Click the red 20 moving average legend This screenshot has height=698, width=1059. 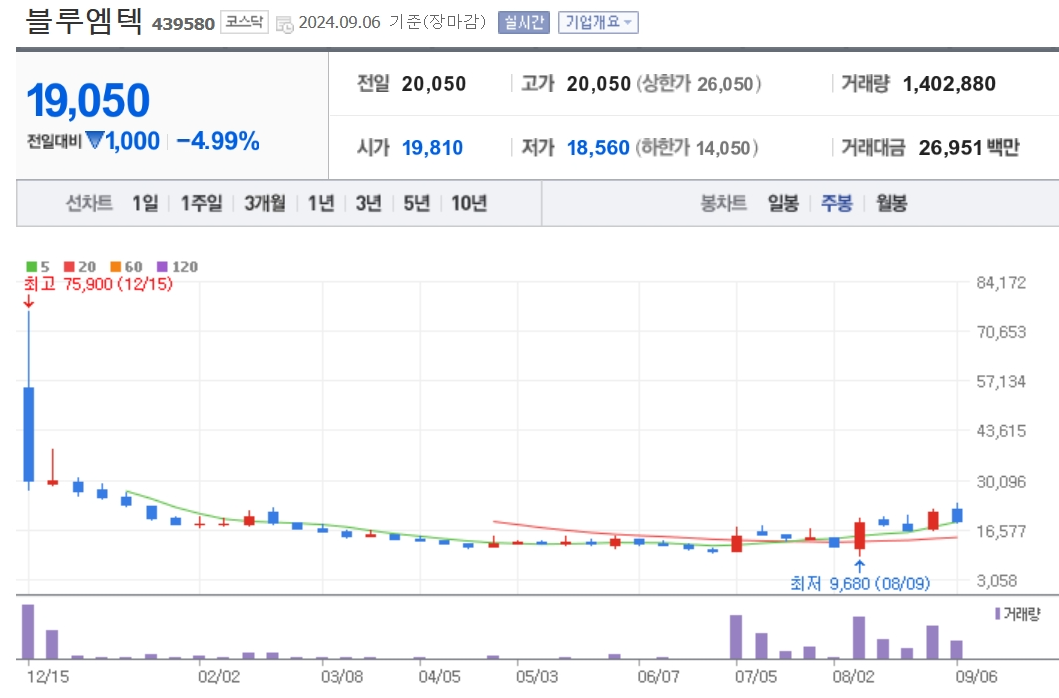[x=80, y=266]
